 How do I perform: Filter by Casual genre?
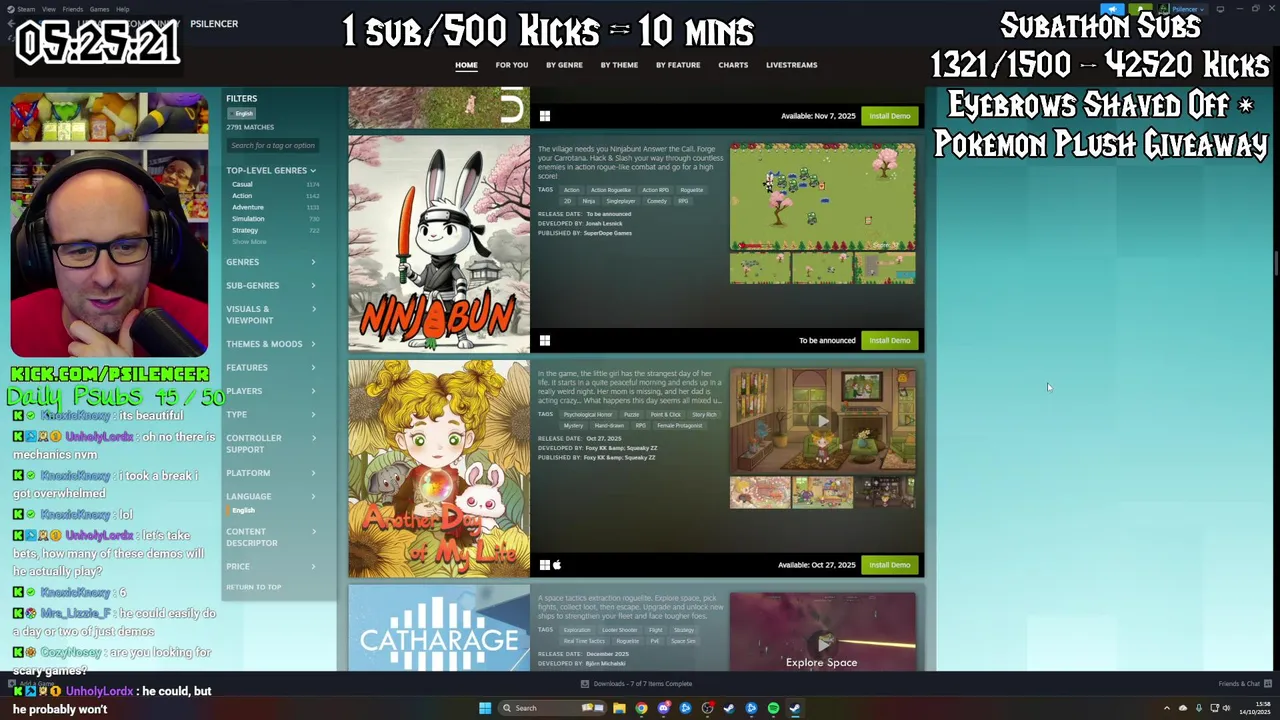(243, 184)
